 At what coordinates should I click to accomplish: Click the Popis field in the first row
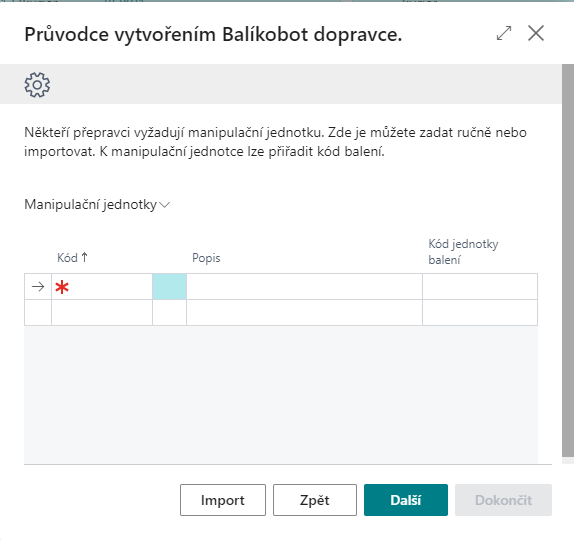click(x=304, y=286)
